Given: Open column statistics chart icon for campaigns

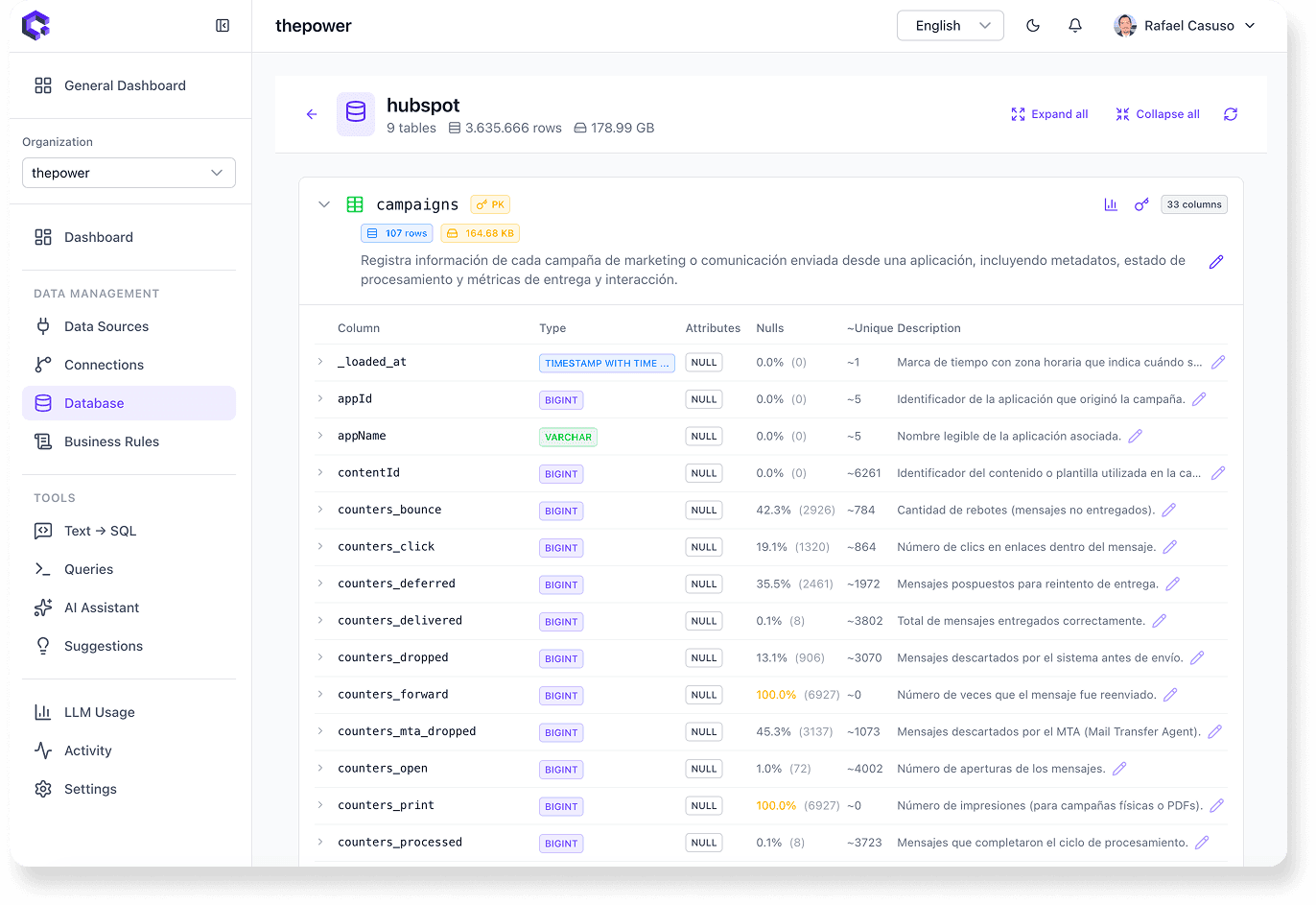Looking at the screenshot, I should point(1111,204).
